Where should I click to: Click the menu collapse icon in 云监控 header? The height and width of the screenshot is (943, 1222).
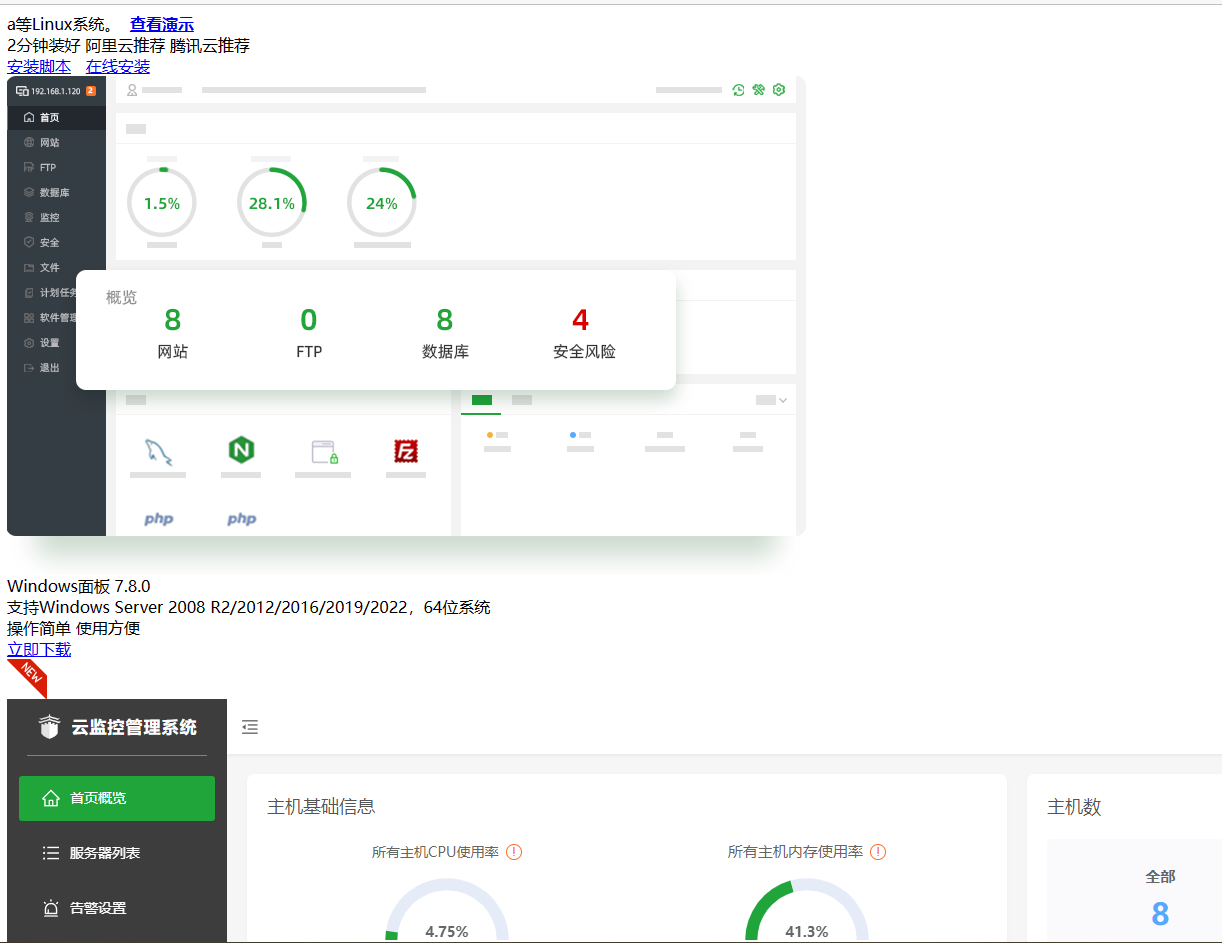(250, 727)
